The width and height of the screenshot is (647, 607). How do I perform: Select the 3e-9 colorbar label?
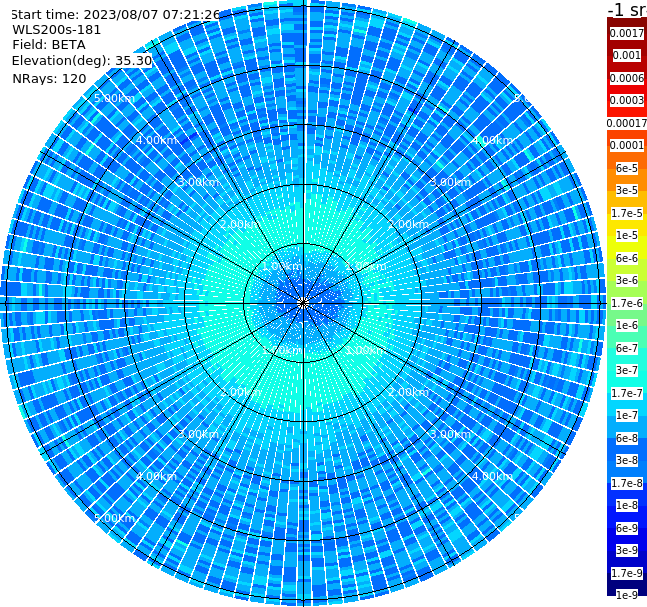click(x=627, y=550)
